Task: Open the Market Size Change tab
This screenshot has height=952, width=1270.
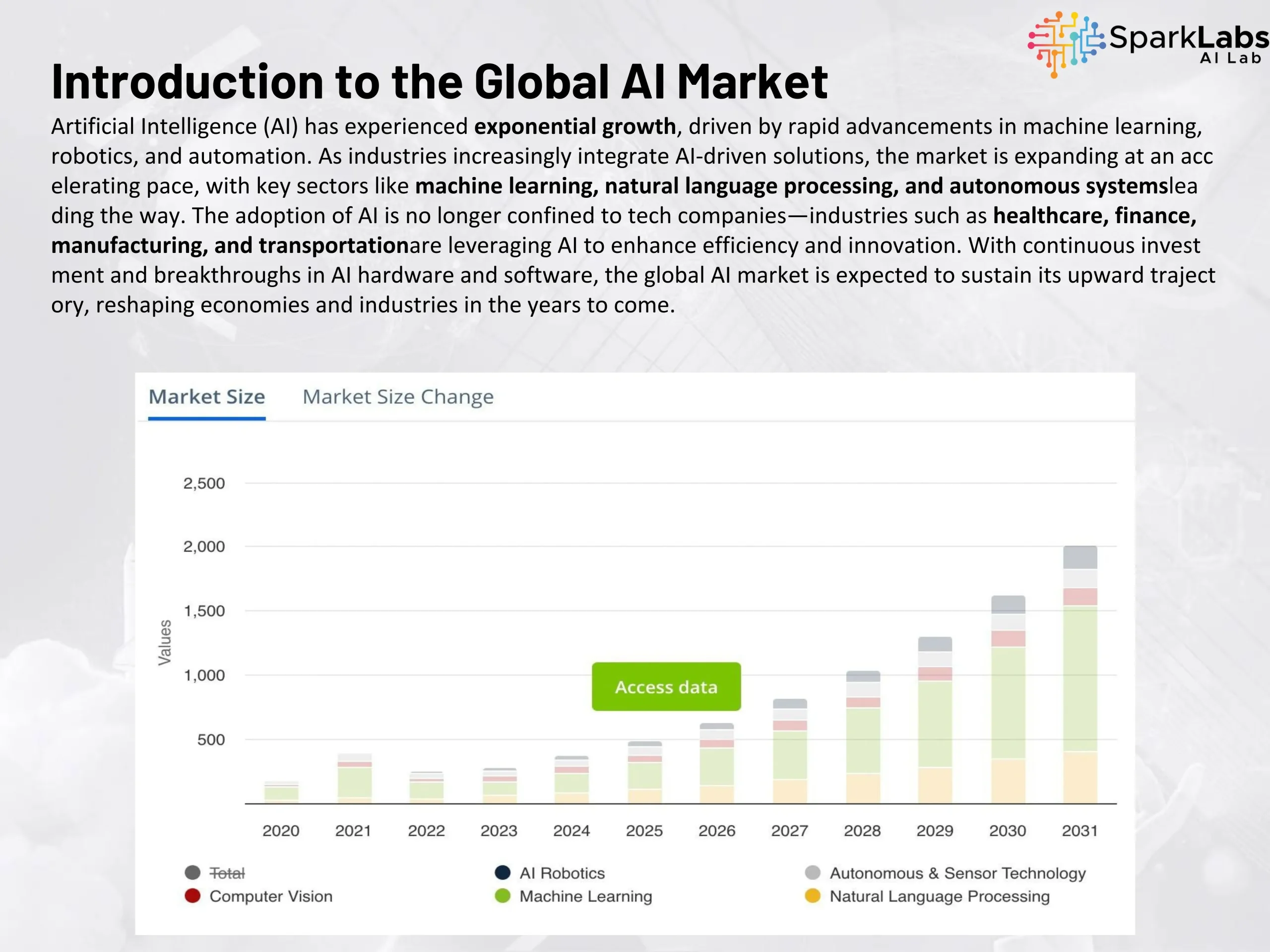Action: coord(398,397)
